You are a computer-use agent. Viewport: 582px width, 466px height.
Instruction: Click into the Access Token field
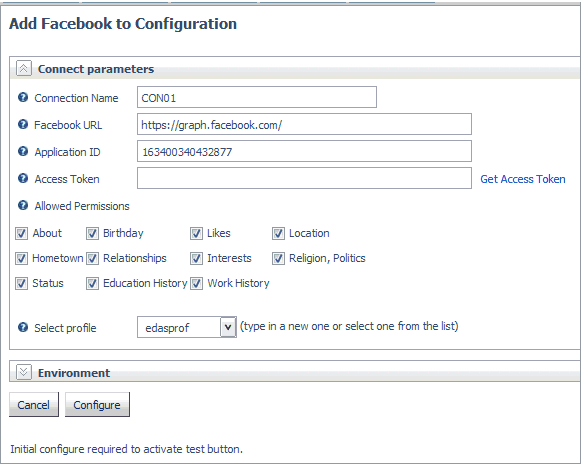[x=304, y=178]
